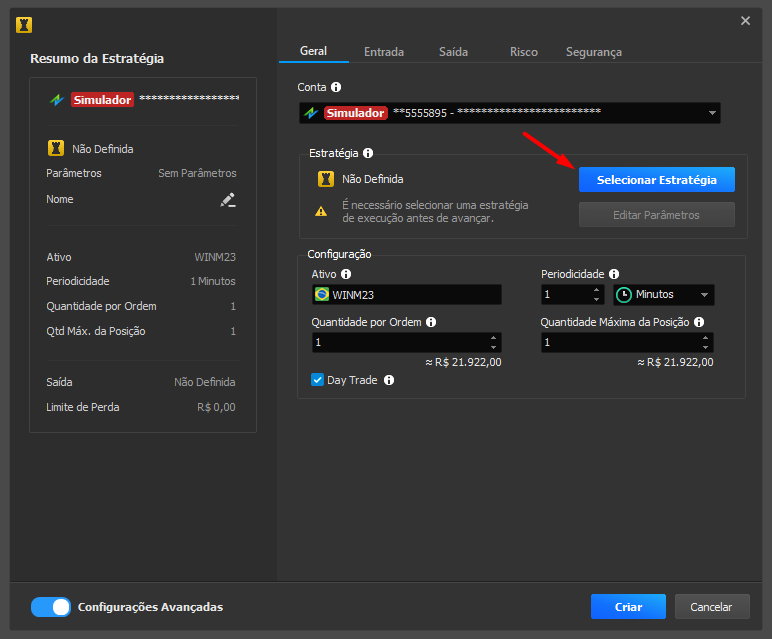Click the Cancelar button
Screen dimensions: 772x639
click(x=712, y=607)
